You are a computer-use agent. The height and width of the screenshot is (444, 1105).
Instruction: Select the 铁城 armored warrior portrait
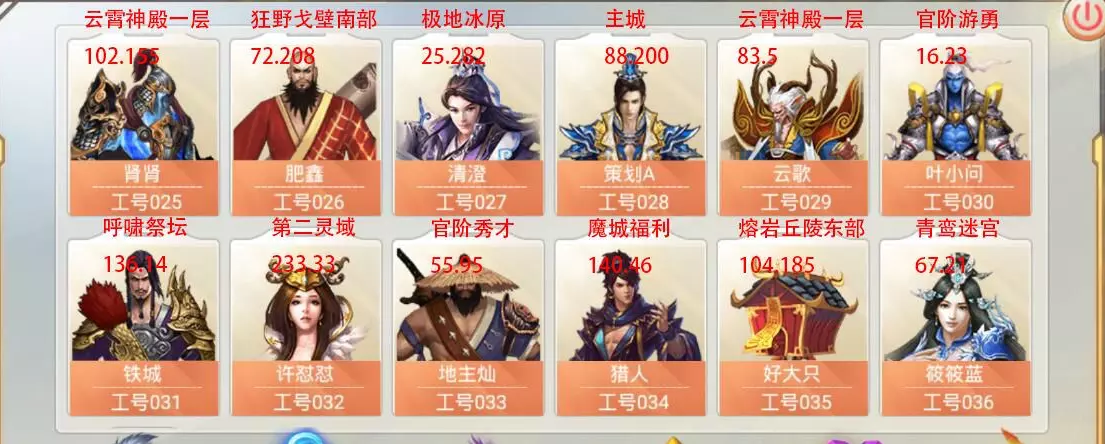[144, 302]
